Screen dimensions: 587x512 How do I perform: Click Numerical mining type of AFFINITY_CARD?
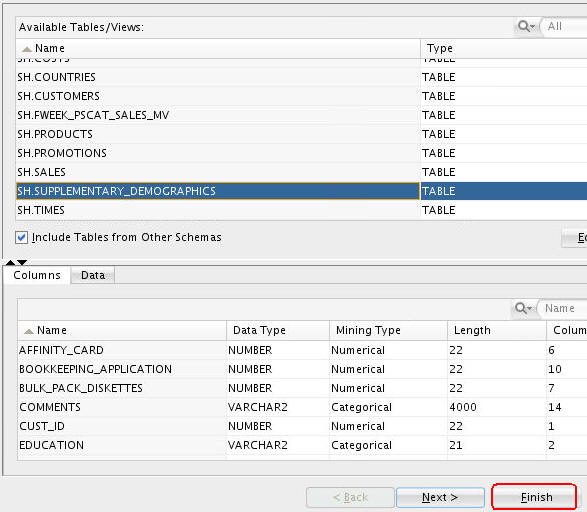click(x=358, y=350)
